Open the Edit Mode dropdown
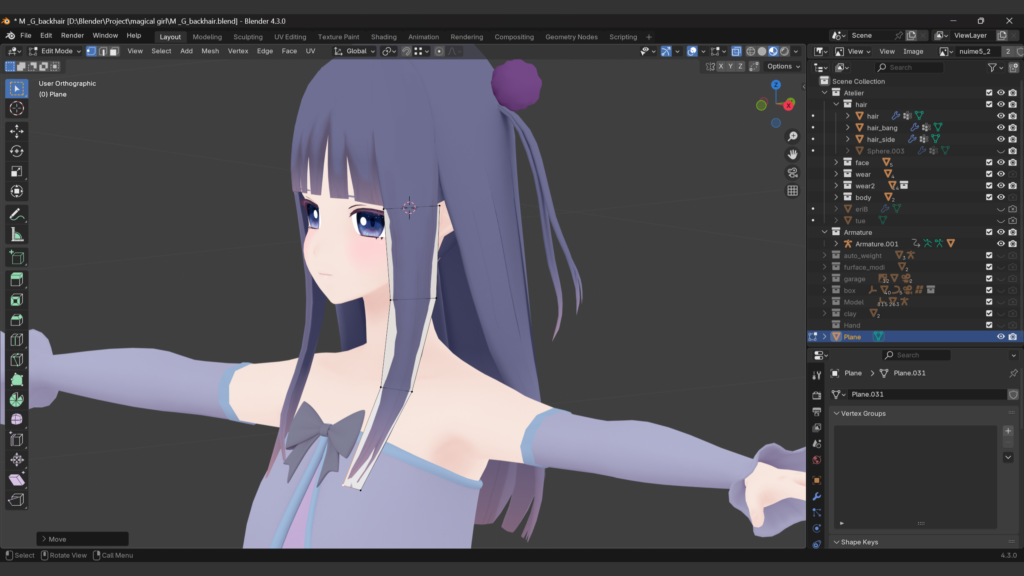Viewport: 1024px width, 576px height. 55,51
